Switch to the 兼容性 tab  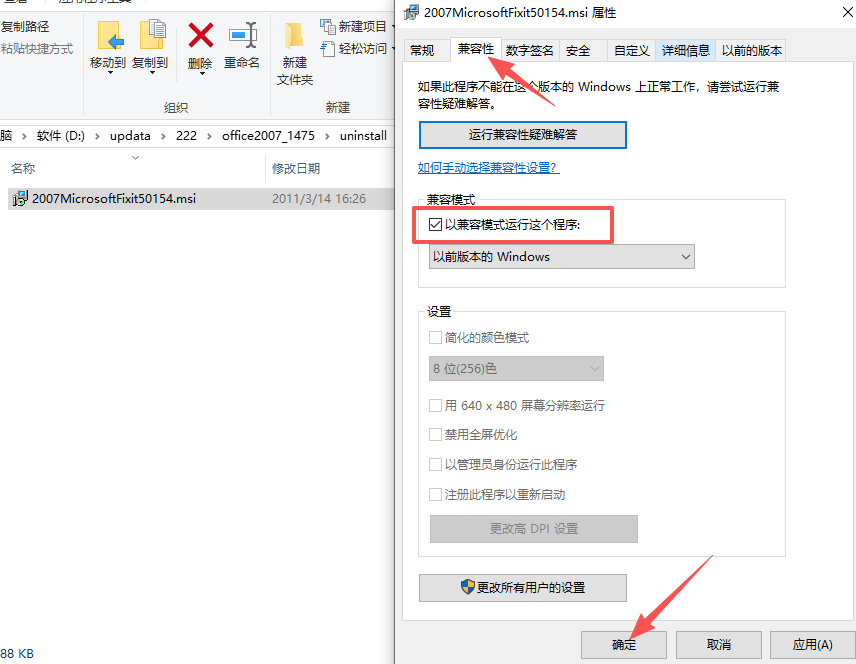click(x=475, y=49)
